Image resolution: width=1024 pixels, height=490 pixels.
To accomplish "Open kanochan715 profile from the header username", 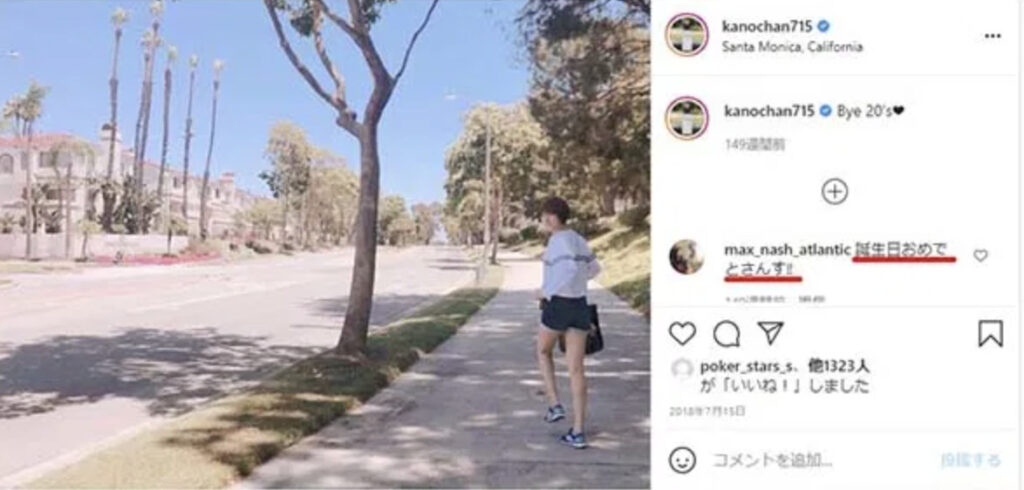I will tap(767, 26).
